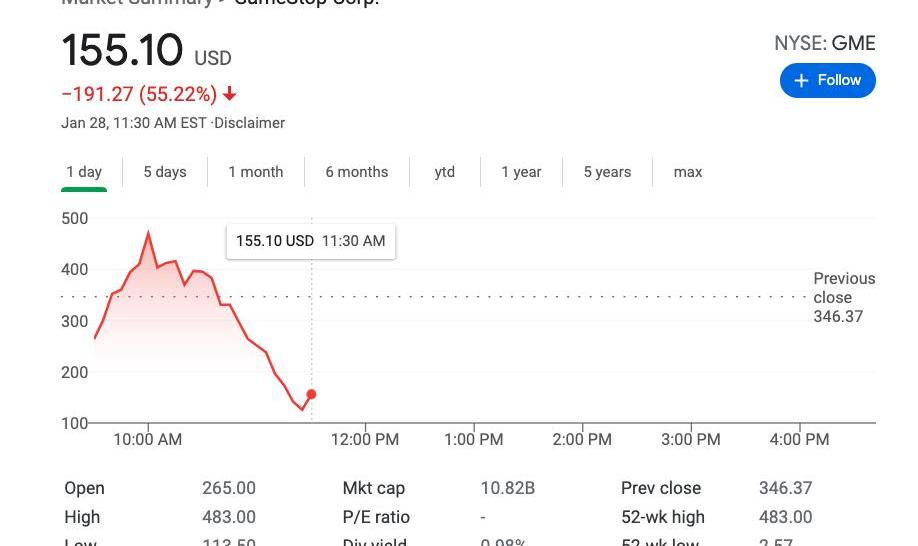This screenshot has height=546, width=918.
Task: Click the plus icon in Follow
Action: coord(801,81)
